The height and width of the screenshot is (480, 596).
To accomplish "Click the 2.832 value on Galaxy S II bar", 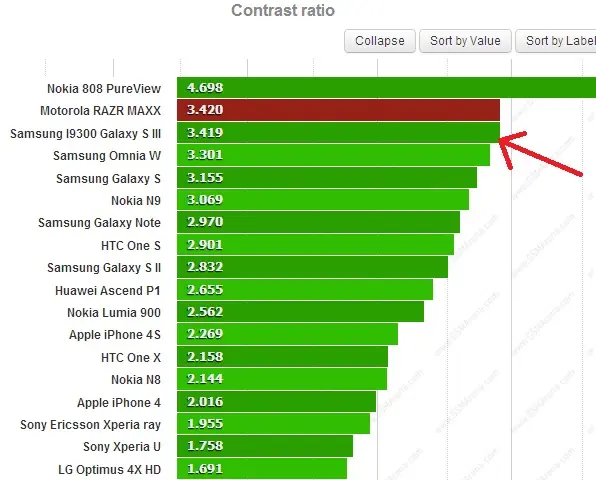I will (x=205, y=267).
